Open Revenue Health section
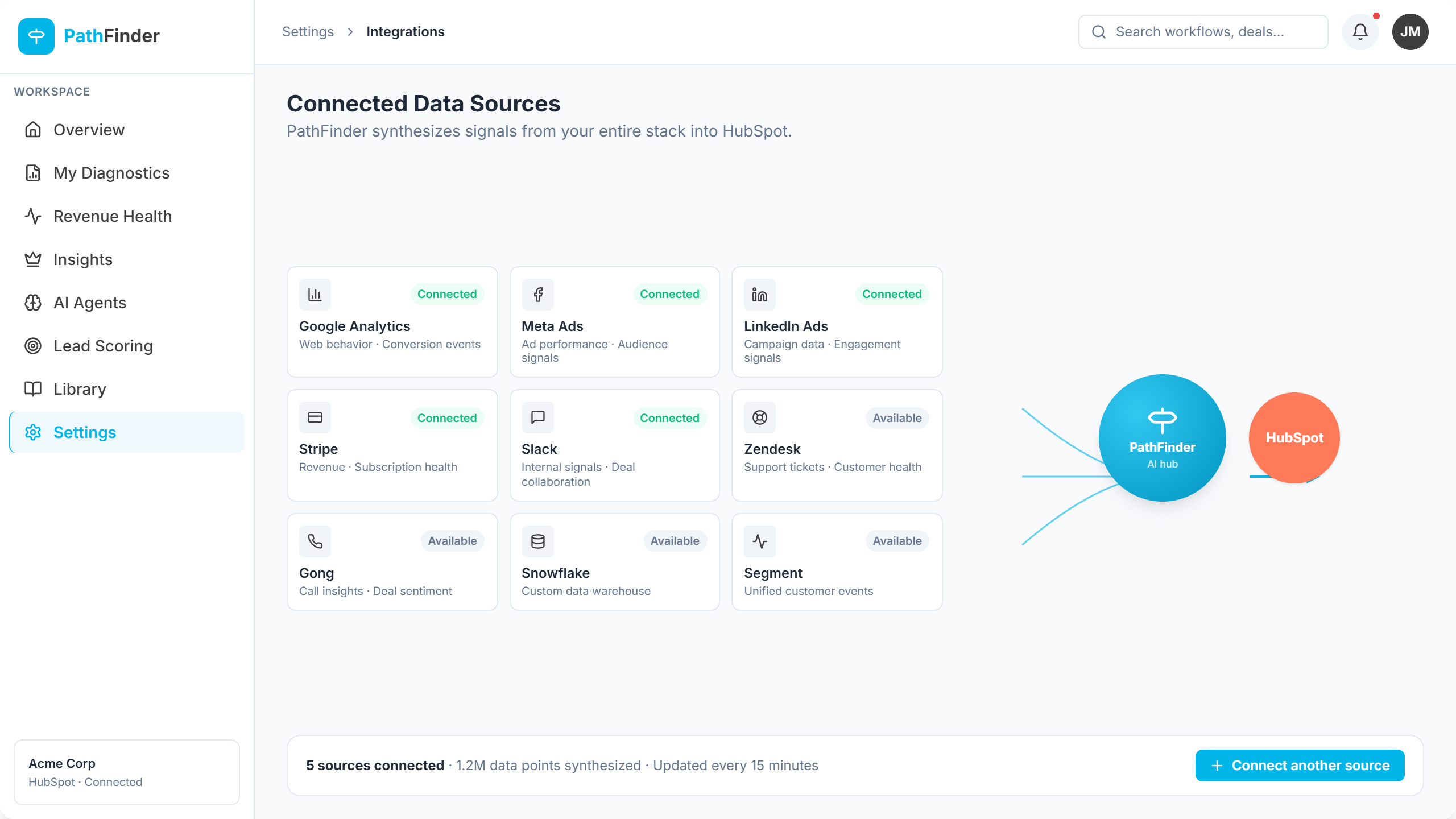This screenshot has width=1456, height=819. [x=127, y=216]
